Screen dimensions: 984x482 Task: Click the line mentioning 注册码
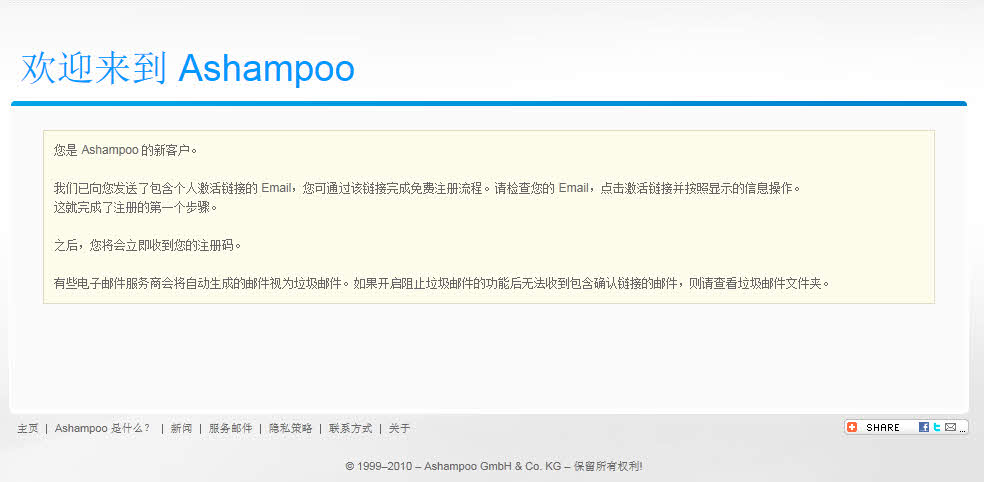pyautogui.click(x=148, y=245)
